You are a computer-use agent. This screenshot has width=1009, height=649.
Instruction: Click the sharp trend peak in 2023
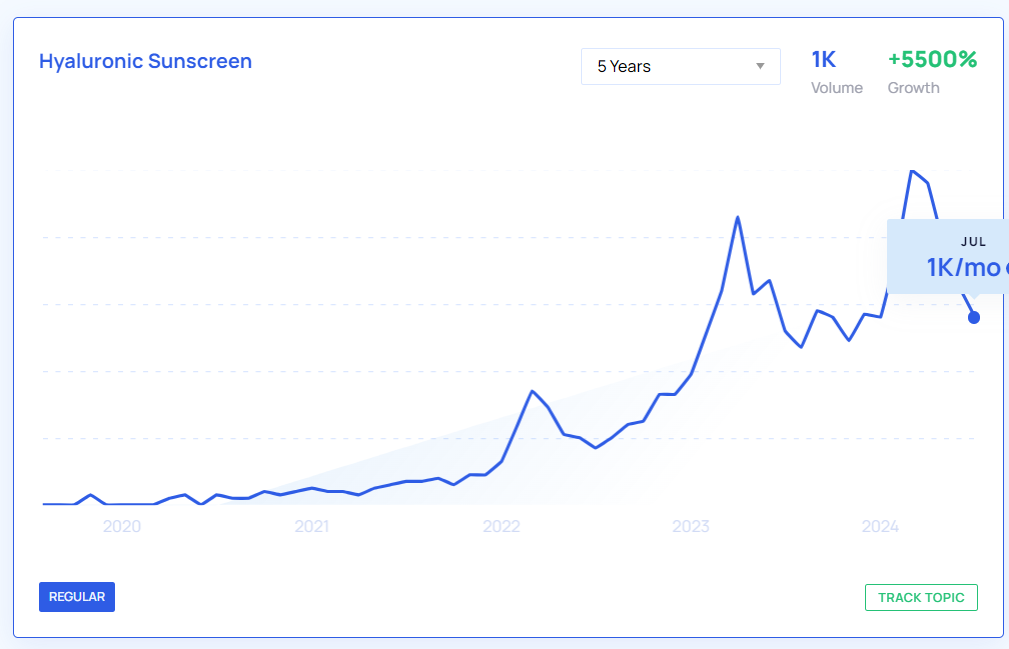737,217
